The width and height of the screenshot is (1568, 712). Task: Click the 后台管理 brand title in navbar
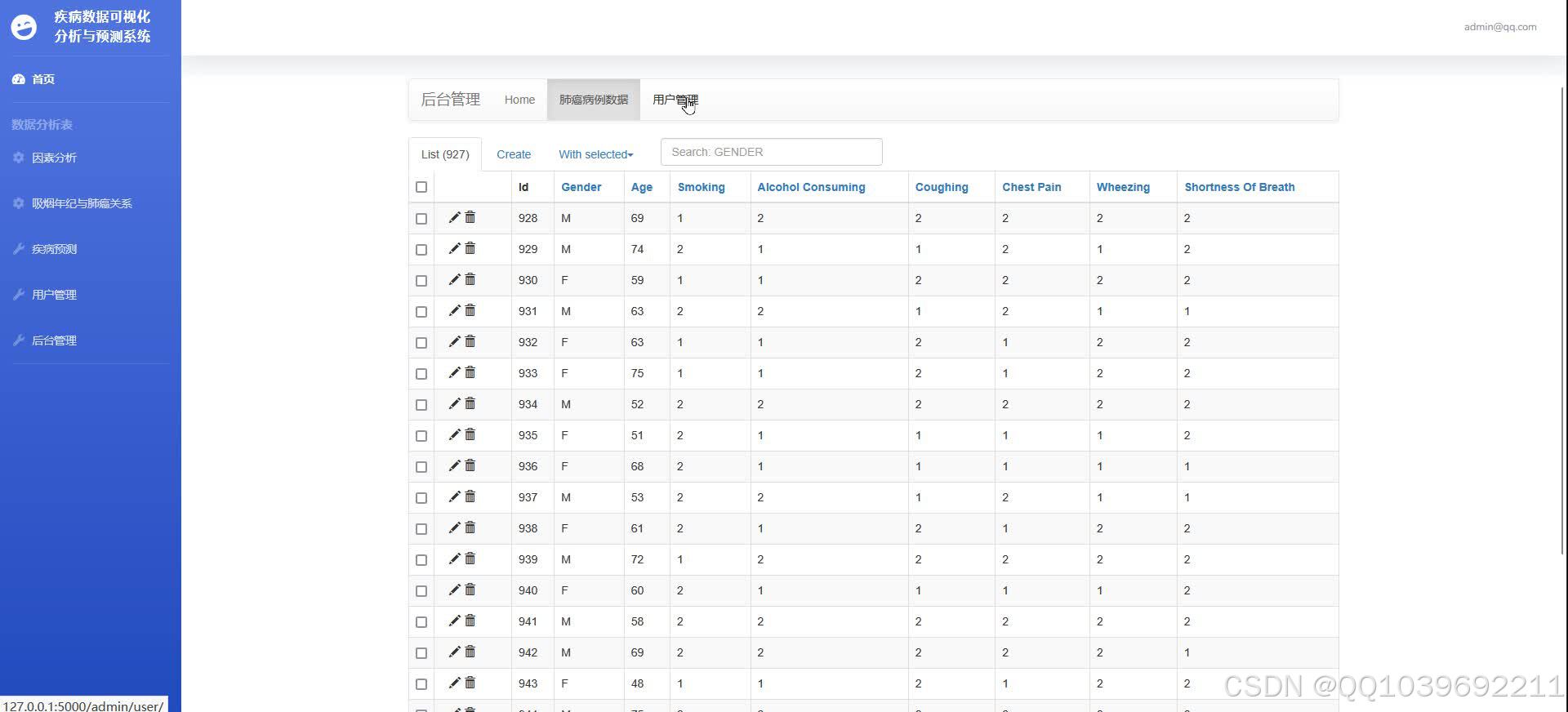(x=451, y=100)
